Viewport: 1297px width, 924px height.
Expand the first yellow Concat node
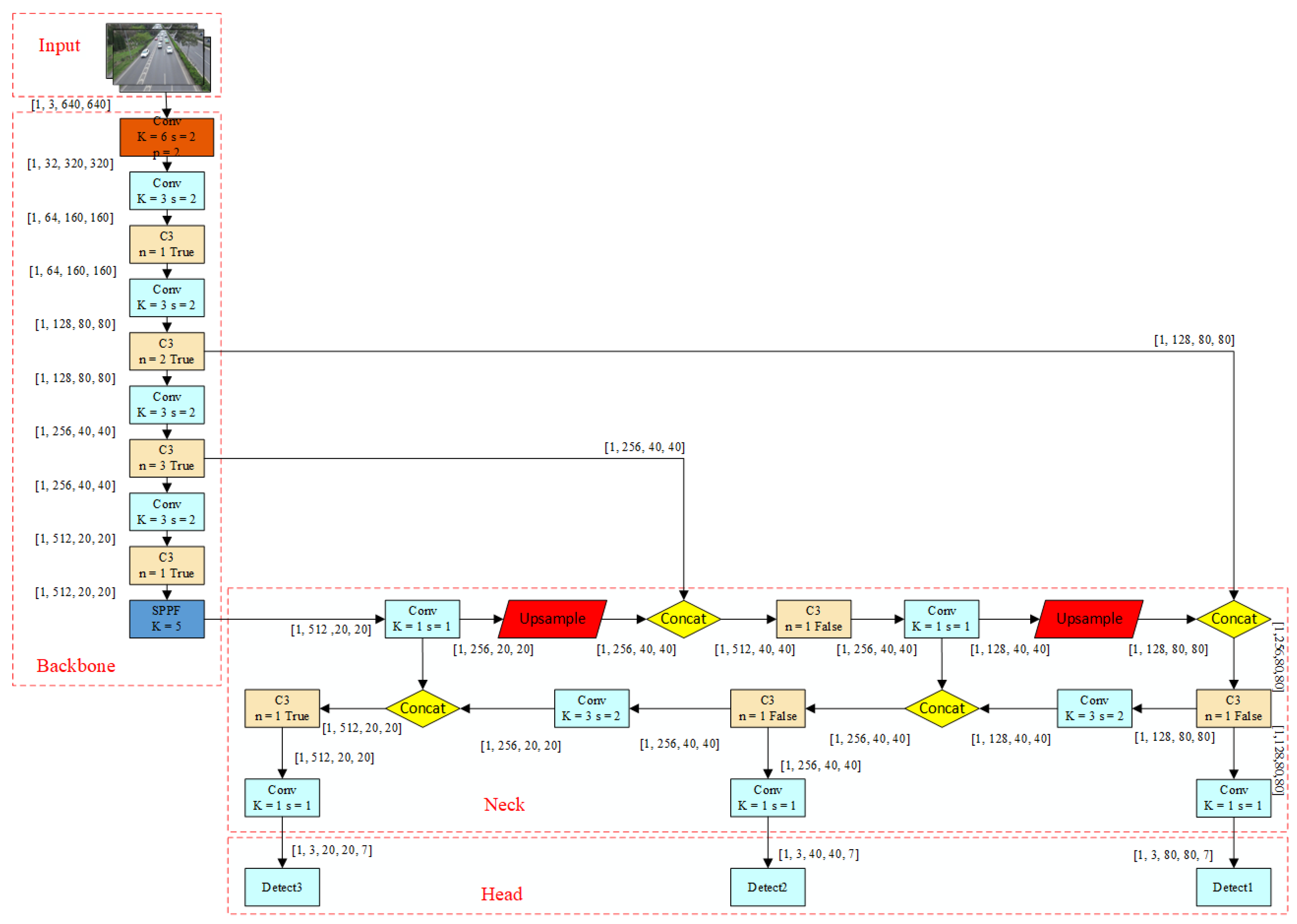(684, 619)
